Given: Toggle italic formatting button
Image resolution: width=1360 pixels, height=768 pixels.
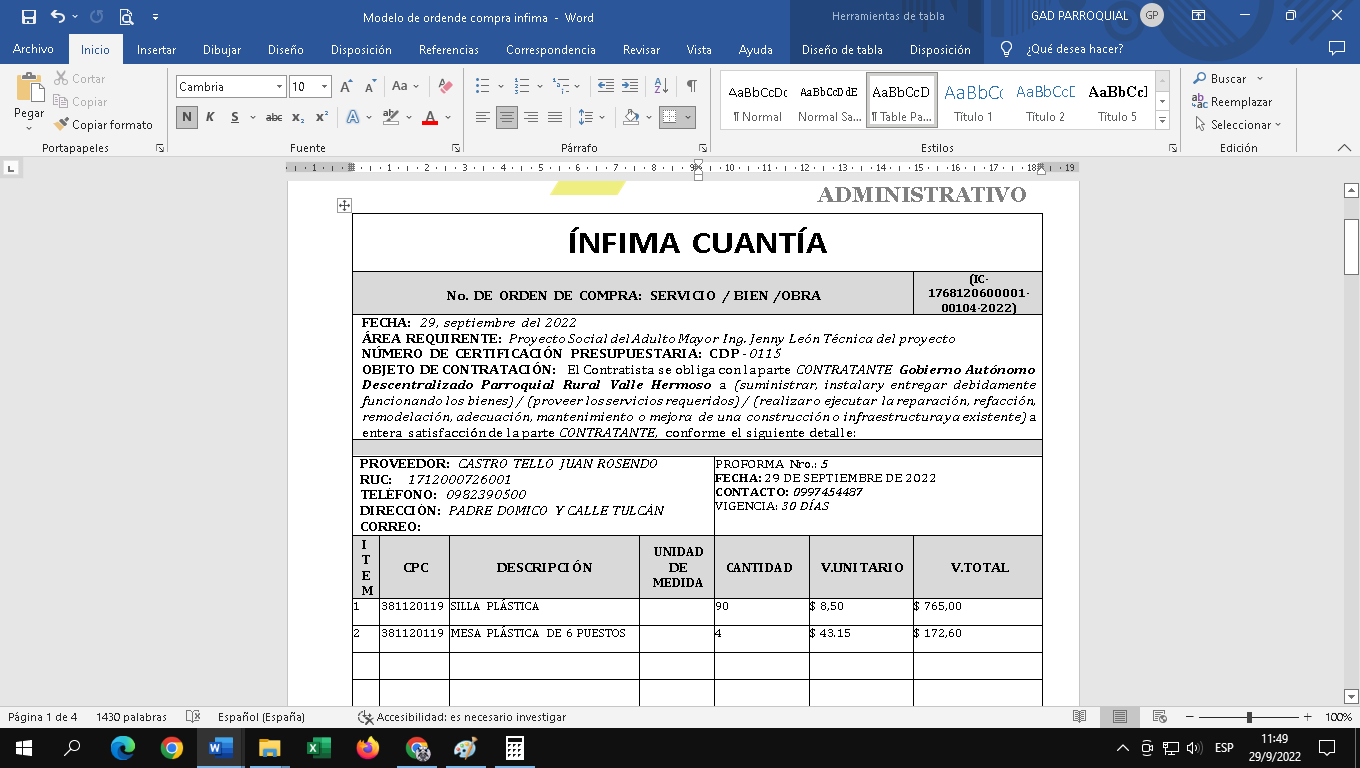Looking at the screenshot, I should pyautogui.click(x=210, y=117).
